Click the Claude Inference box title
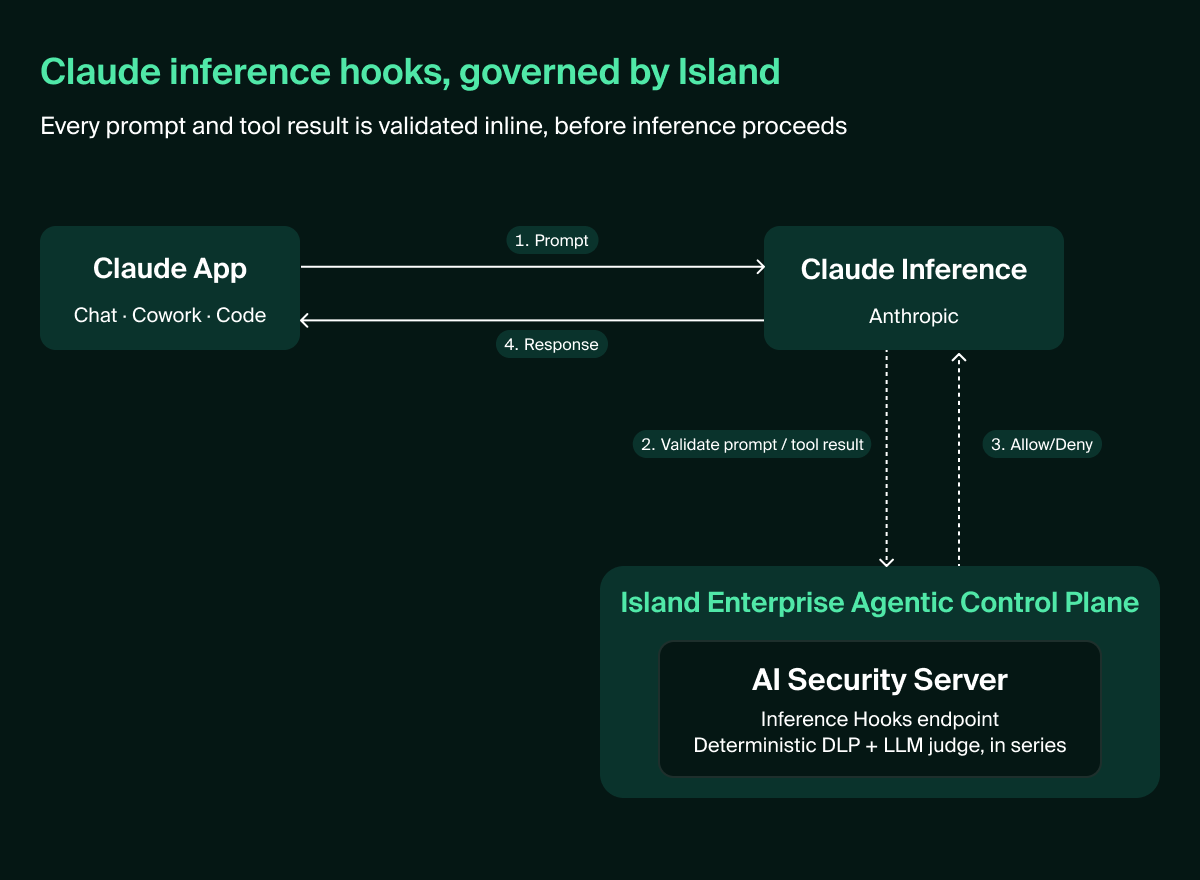The image size is (1200, 880). pos(914,269)
